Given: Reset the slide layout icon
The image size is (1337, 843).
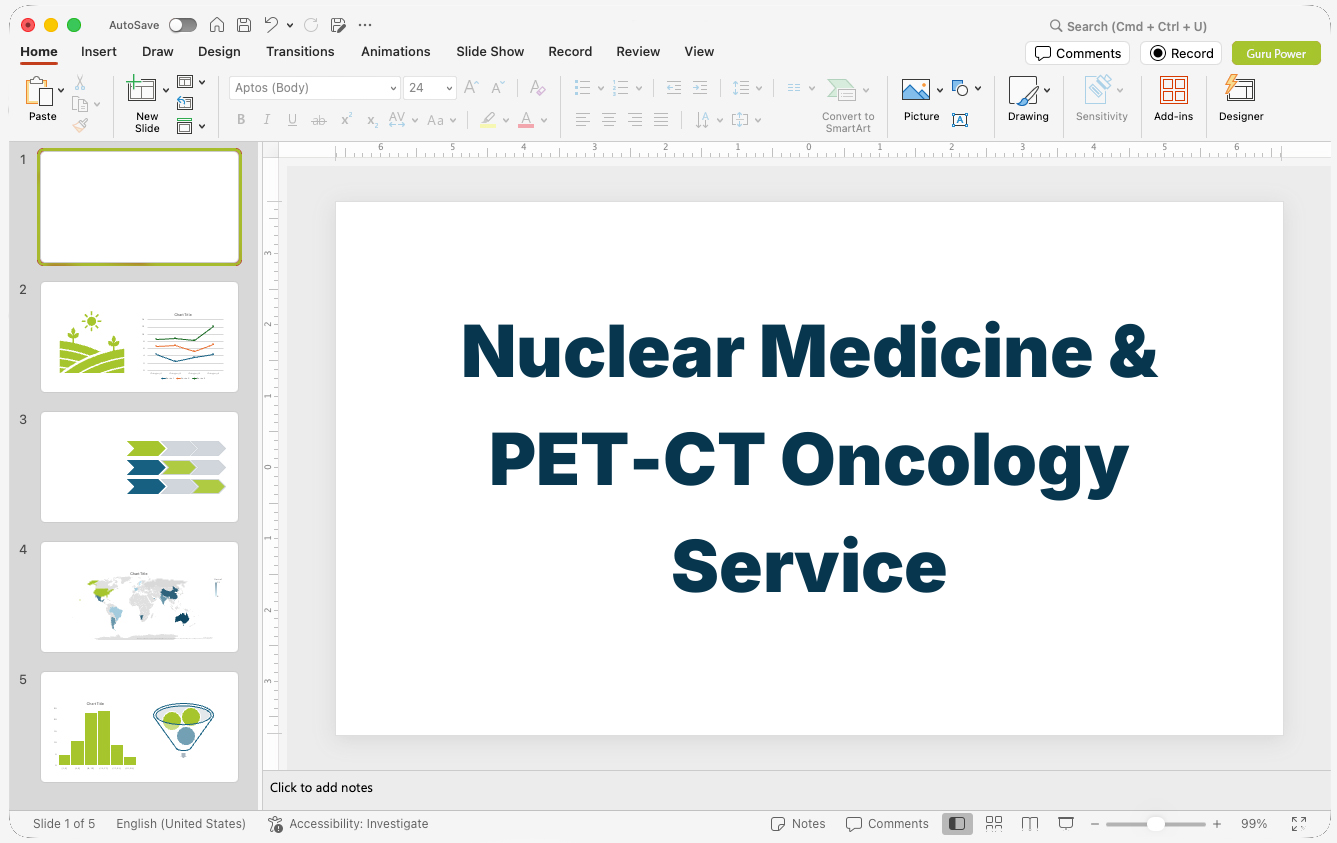Looking at the screenshot, I should (185, 103).
